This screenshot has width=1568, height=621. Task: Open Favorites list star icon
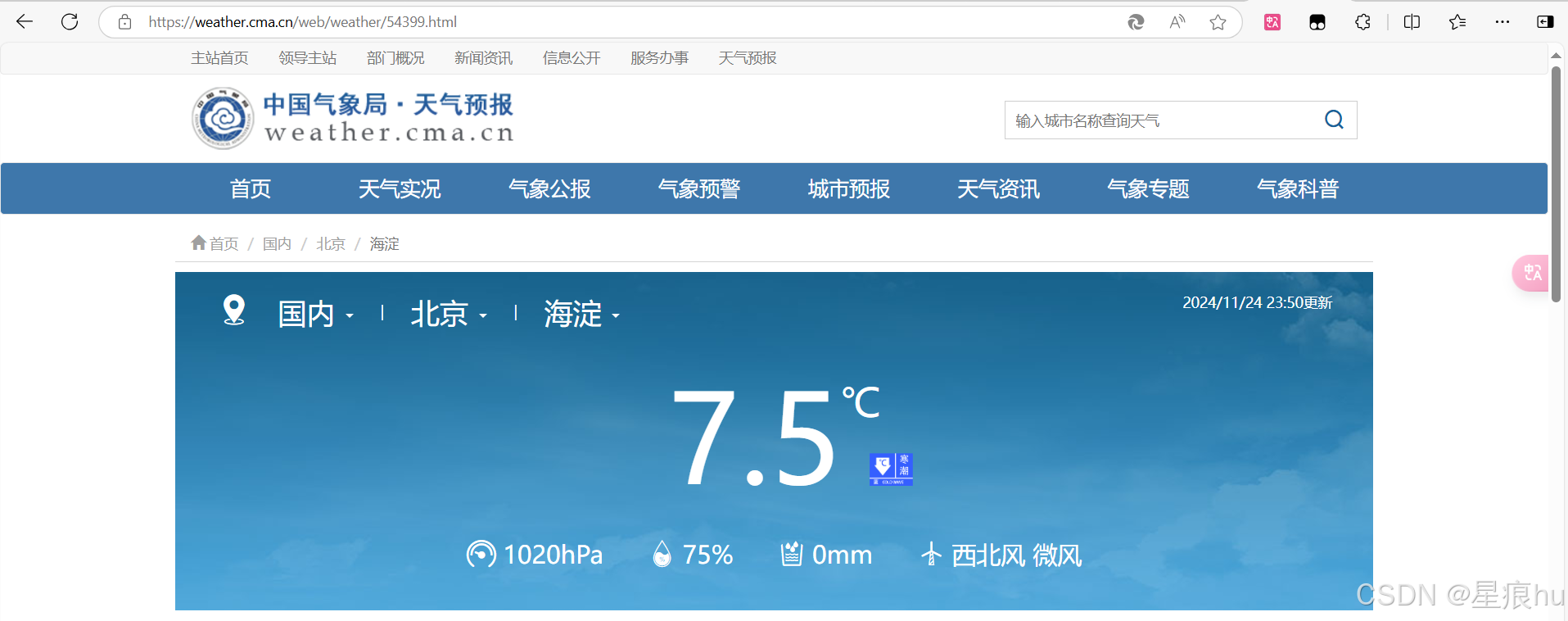(1457, 22)
